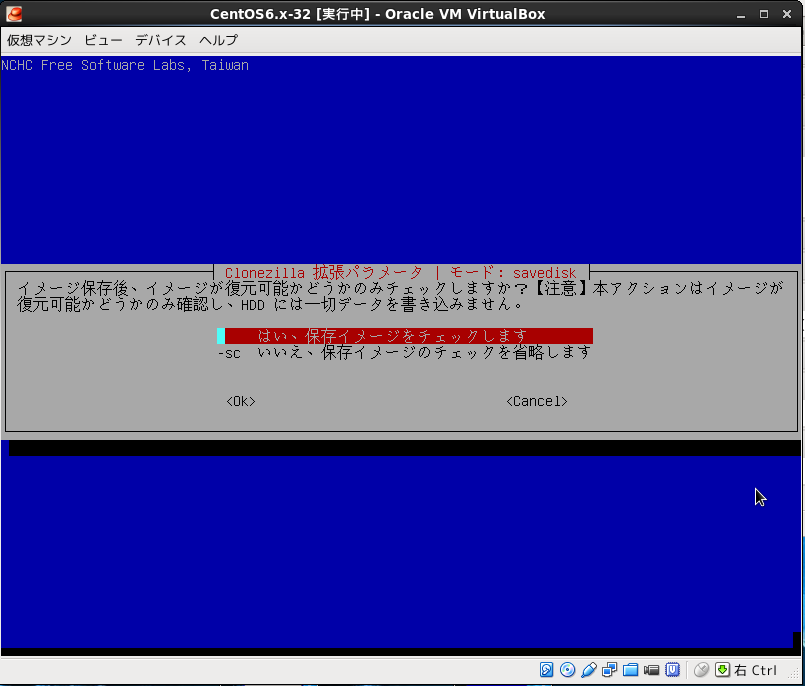The image size is (805, 686).
Task: Open the ビュー menu
Action: tap(103, 40)
